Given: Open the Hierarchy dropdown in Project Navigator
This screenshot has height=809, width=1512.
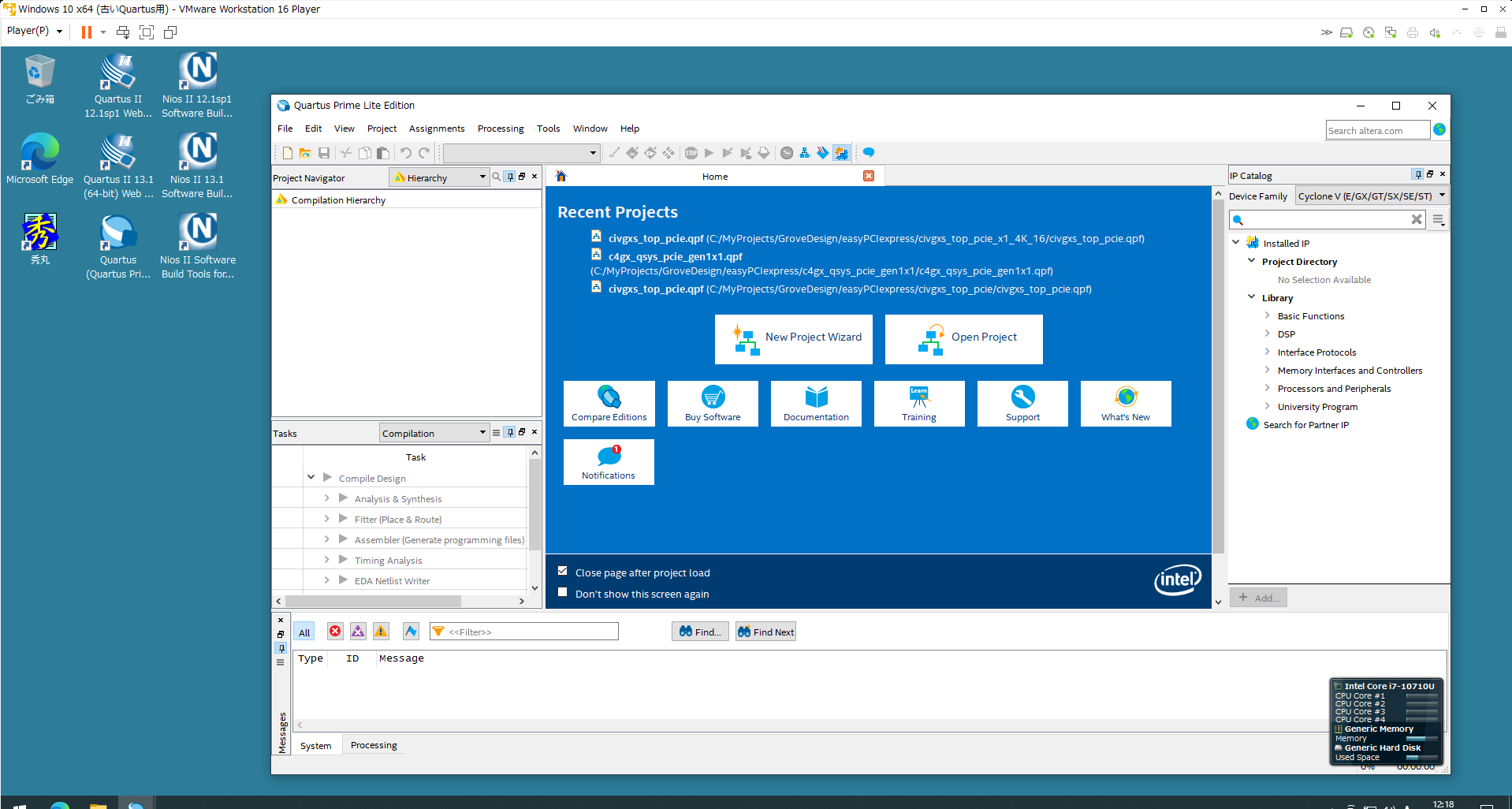Looking at the screenshot, I should pyautogui.click(x=440, y=177).
